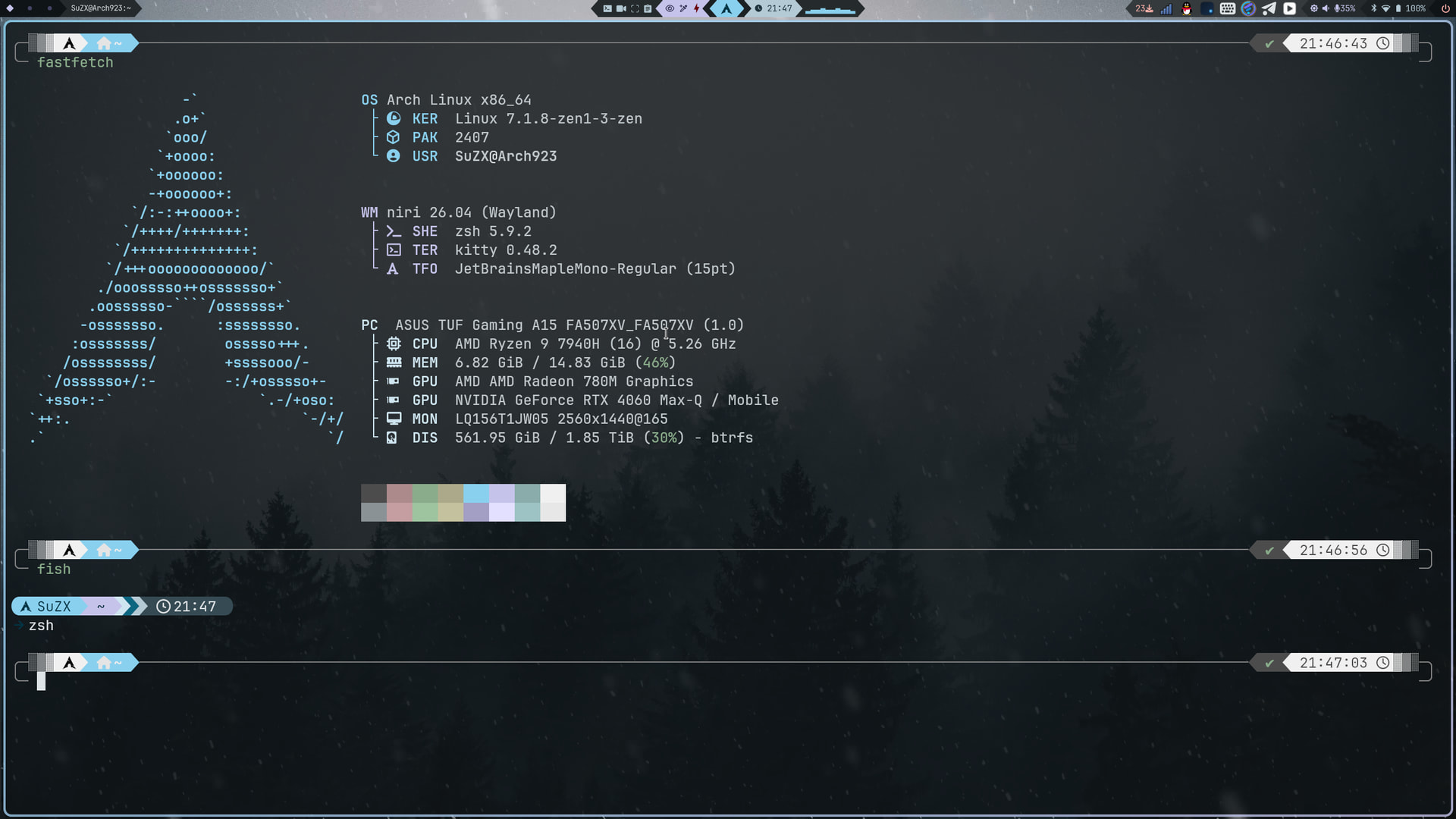Screen dimensions: 1456x819
Task: Click the pink swatch in top palette row
Action: pyautogui.click(x=400, y=493)
